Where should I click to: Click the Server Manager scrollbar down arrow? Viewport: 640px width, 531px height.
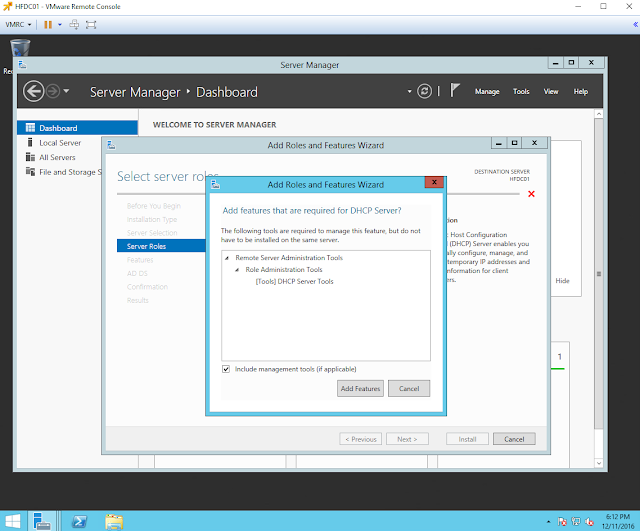click(599, 463)
